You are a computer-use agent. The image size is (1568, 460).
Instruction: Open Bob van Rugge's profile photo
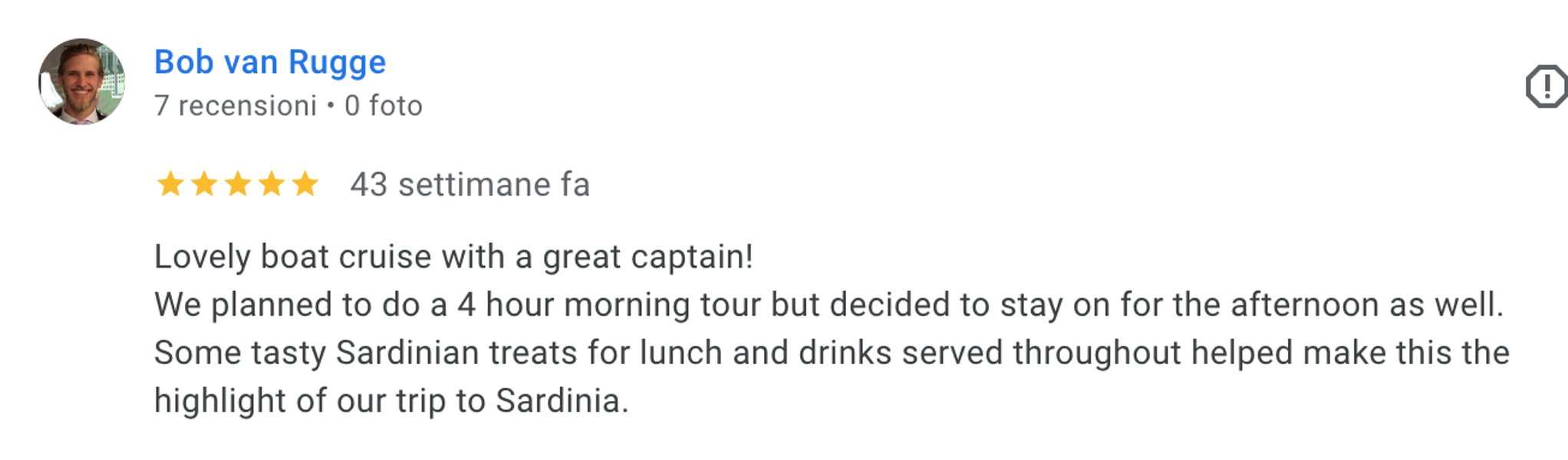[x=81, y=81]
